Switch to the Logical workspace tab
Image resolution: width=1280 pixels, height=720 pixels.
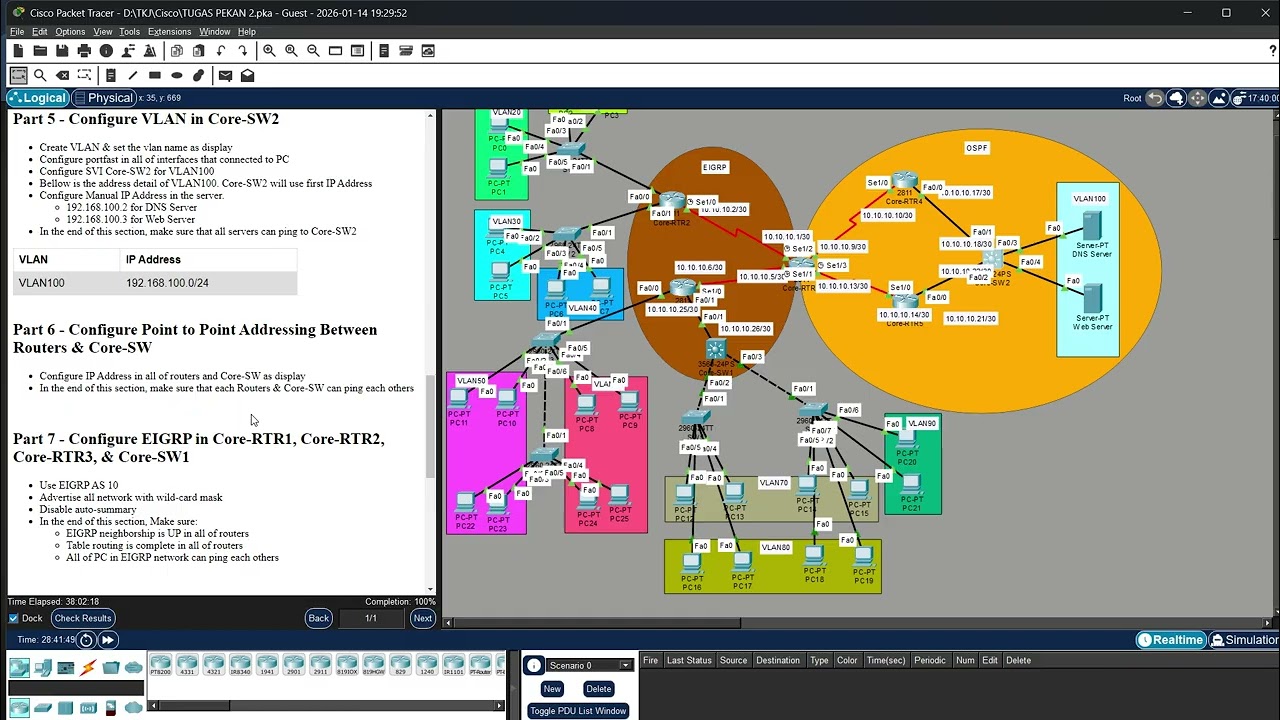pos(38,98)
